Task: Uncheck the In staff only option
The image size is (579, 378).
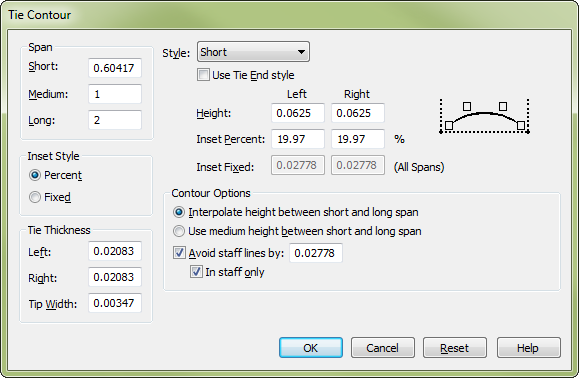Action: click(196, 272)
